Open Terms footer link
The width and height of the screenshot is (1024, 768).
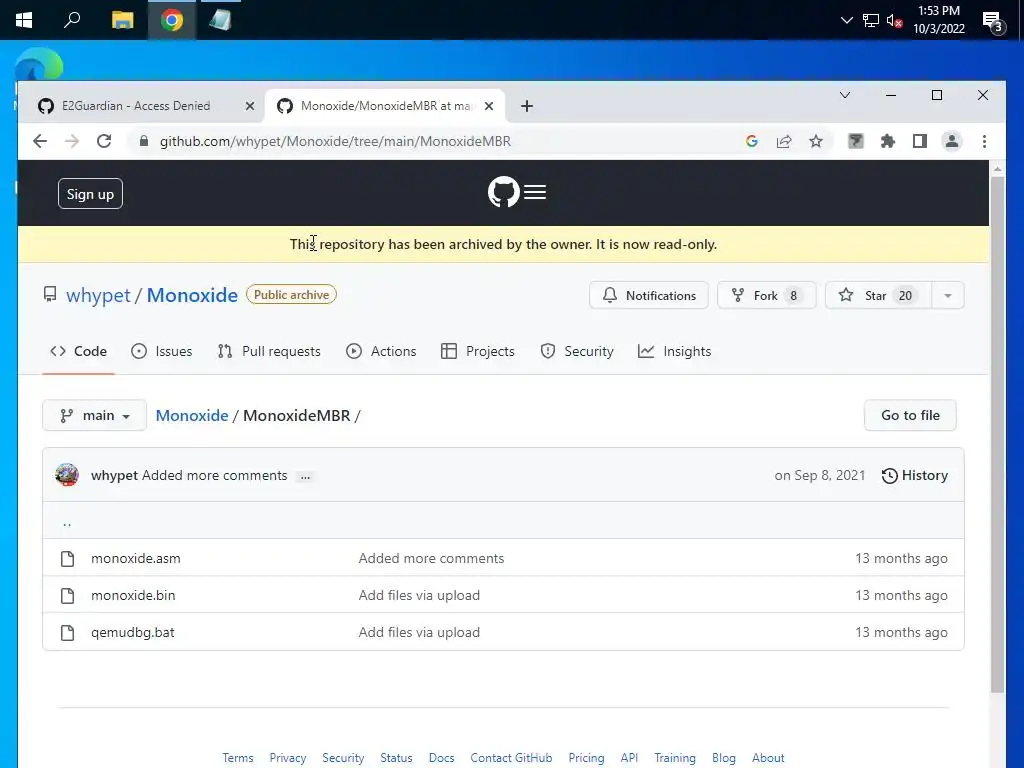click(x=238, y=758)
